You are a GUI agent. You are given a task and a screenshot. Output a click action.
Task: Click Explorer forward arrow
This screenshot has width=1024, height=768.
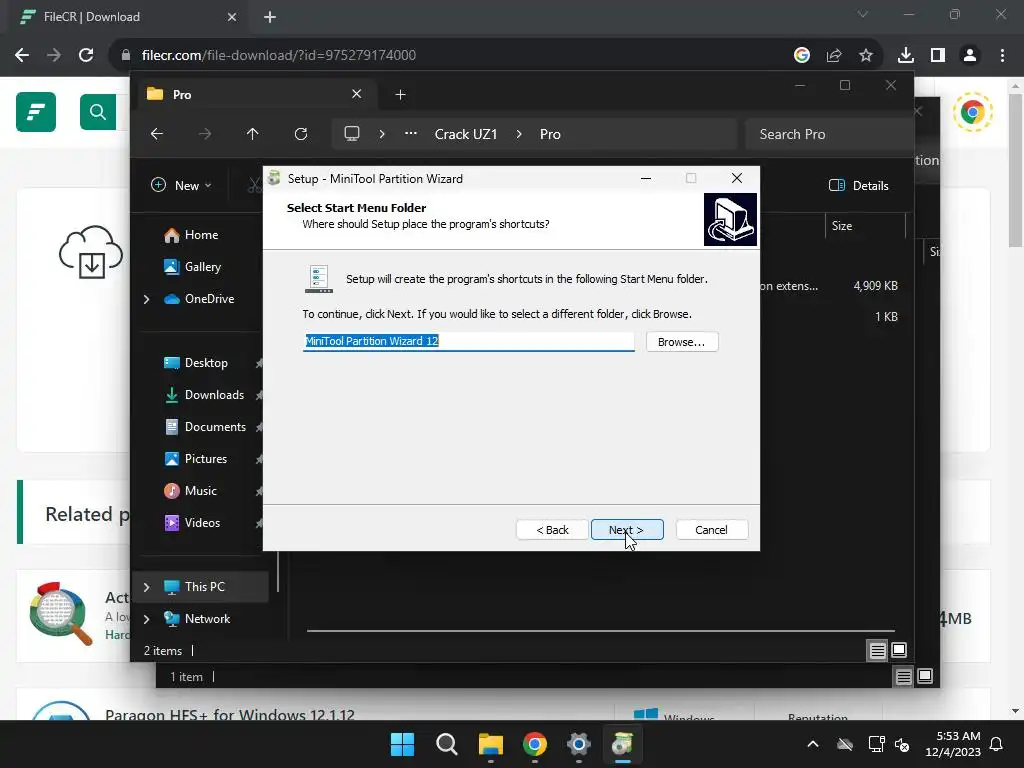point(205,134)
